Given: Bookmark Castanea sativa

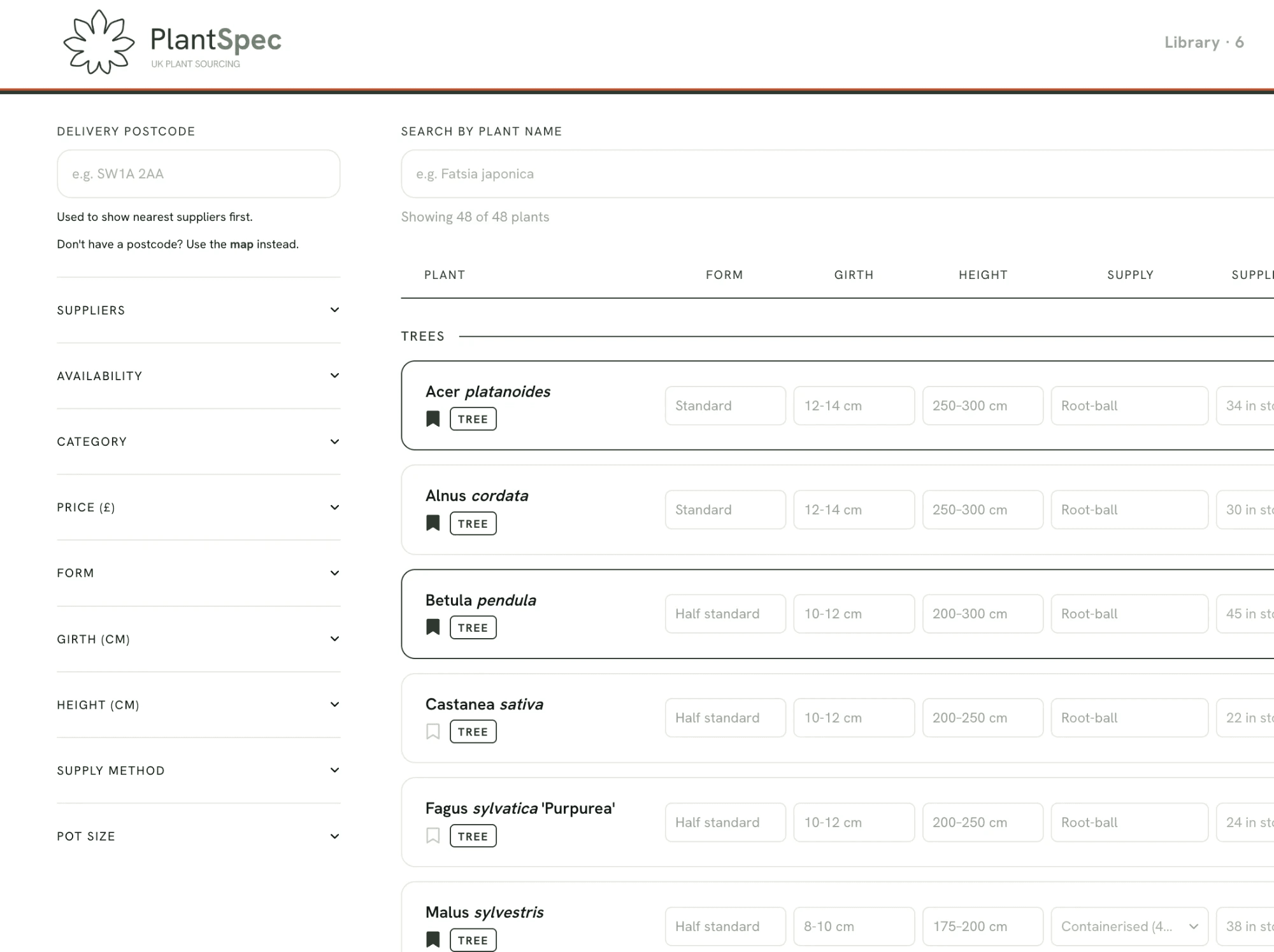Looking at the screenshot, I should 433,732.
